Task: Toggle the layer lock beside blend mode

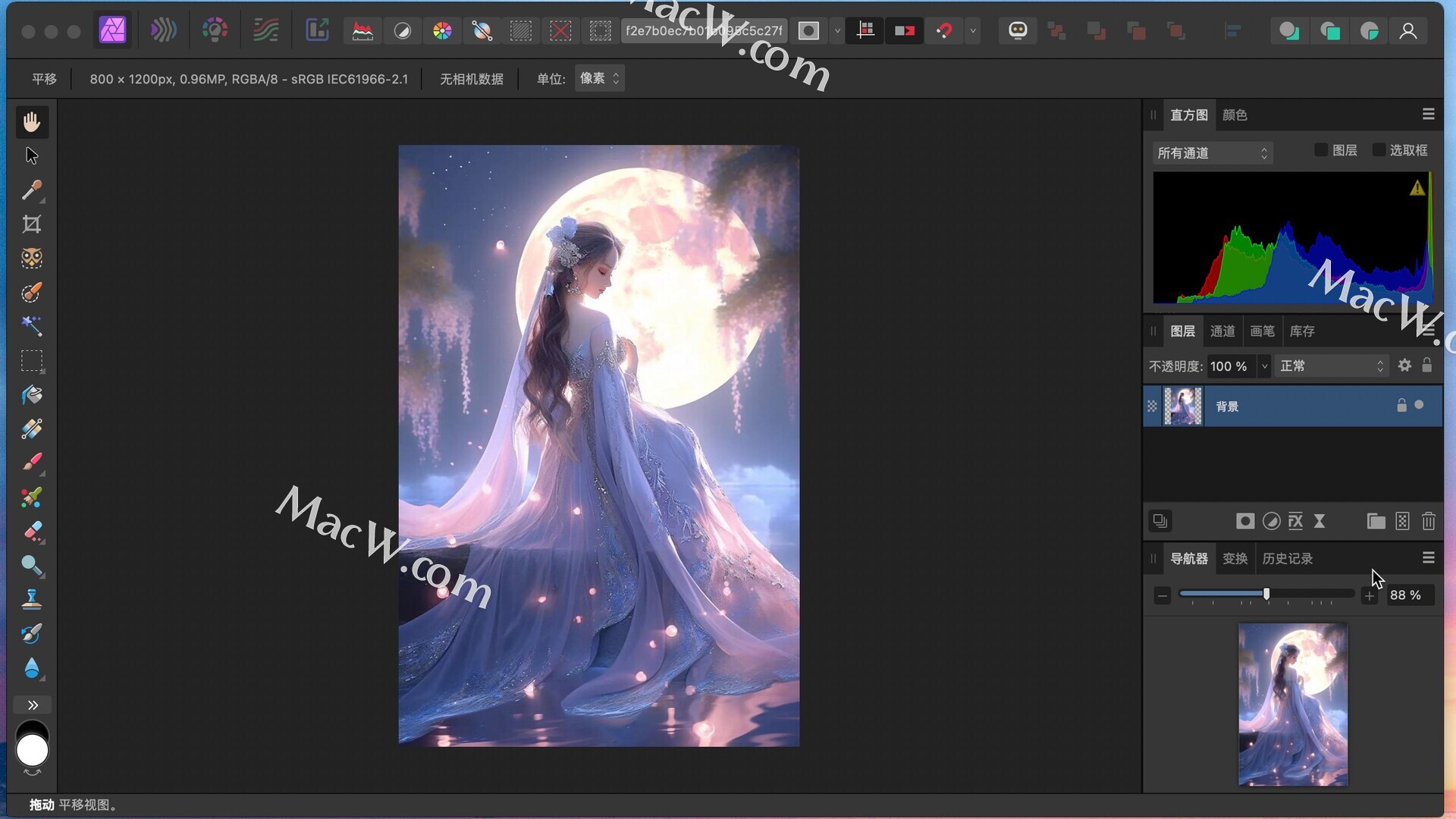Action: [x=1427, y=366]
